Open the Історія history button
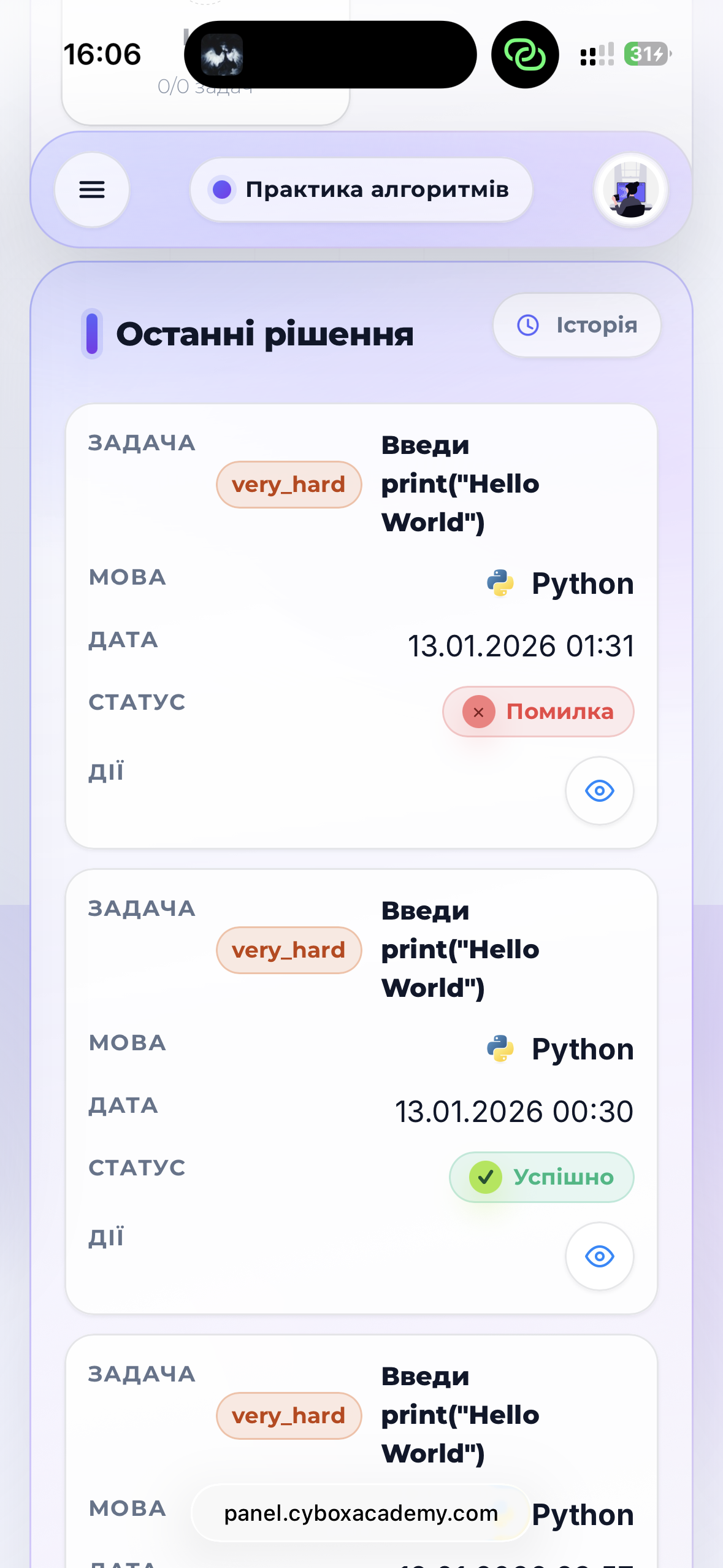This screenshot has height=1568, width=723. click(576, 325)
